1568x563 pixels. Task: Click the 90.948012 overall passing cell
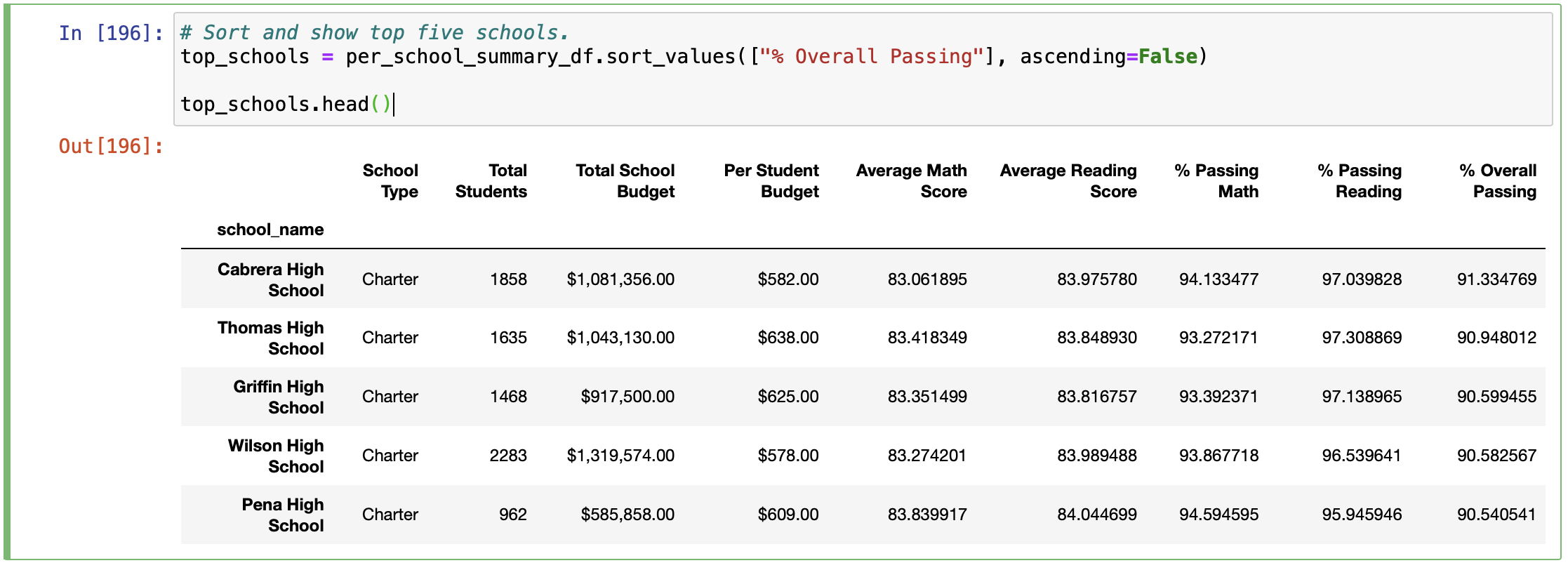tap(1496, 338)
